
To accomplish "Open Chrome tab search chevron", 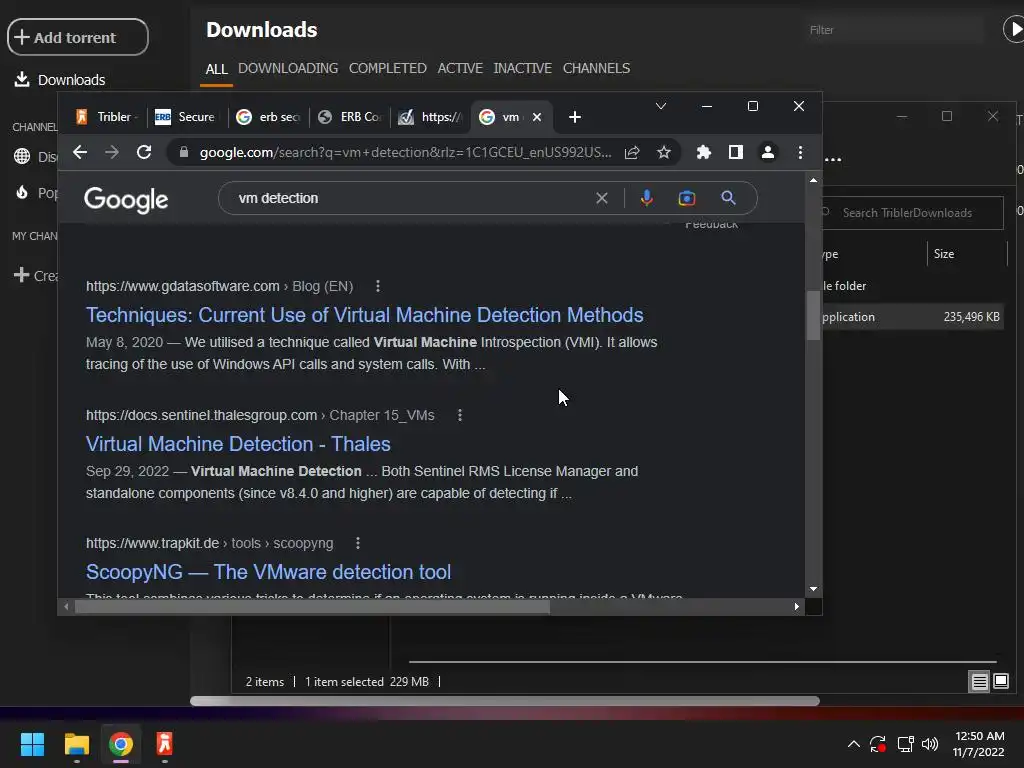I will pyautogui.click(x=661, y=106).
